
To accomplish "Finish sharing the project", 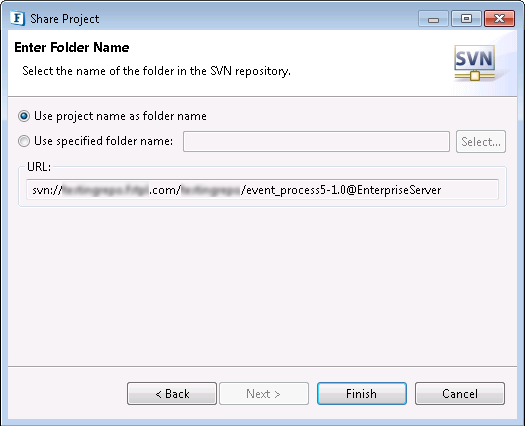I will pyautogui.click(x=362, y=394).
